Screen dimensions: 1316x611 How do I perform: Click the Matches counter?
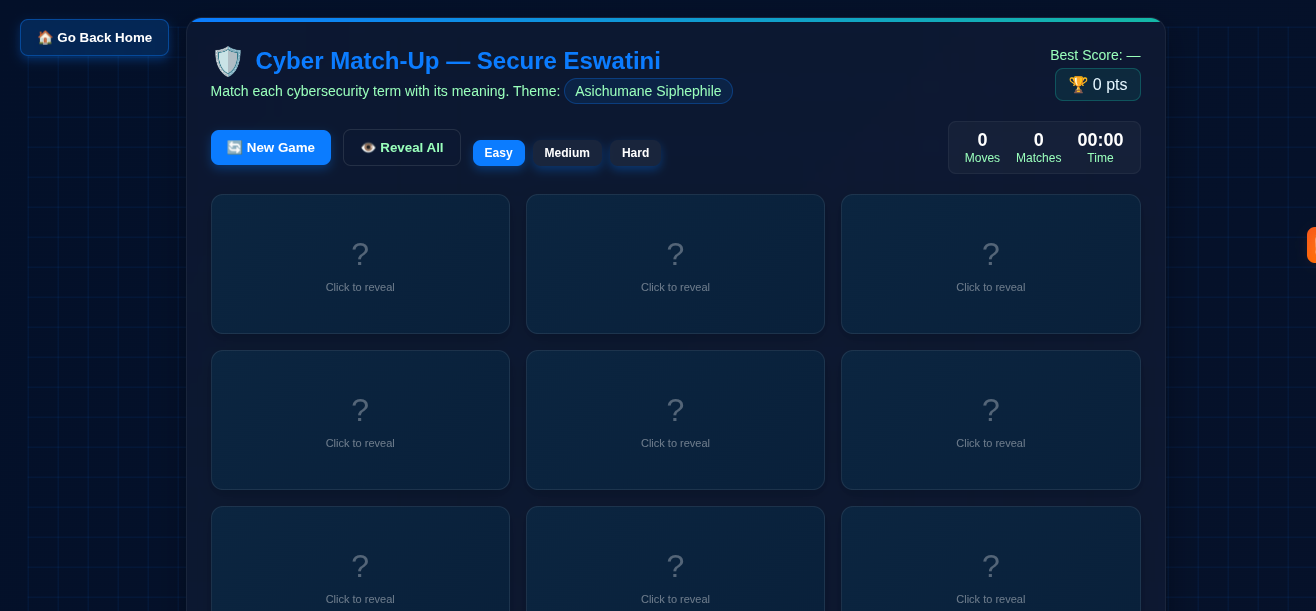click(x=1038, y=148)
